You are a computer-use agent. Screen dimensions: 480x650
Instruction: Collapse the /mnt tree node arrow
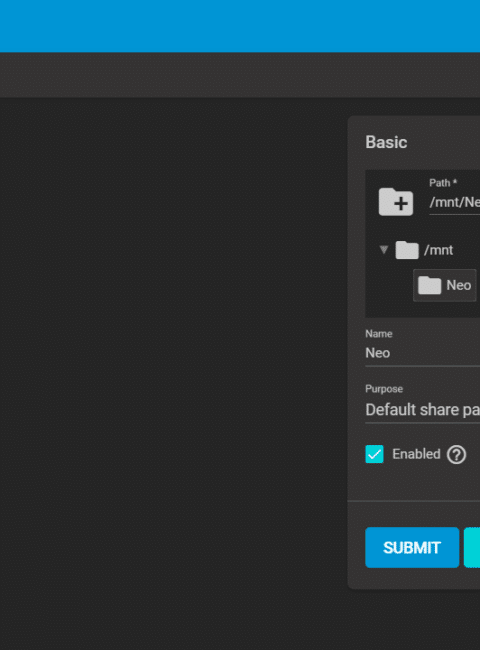pyautogui.click(x=384, y=250)
